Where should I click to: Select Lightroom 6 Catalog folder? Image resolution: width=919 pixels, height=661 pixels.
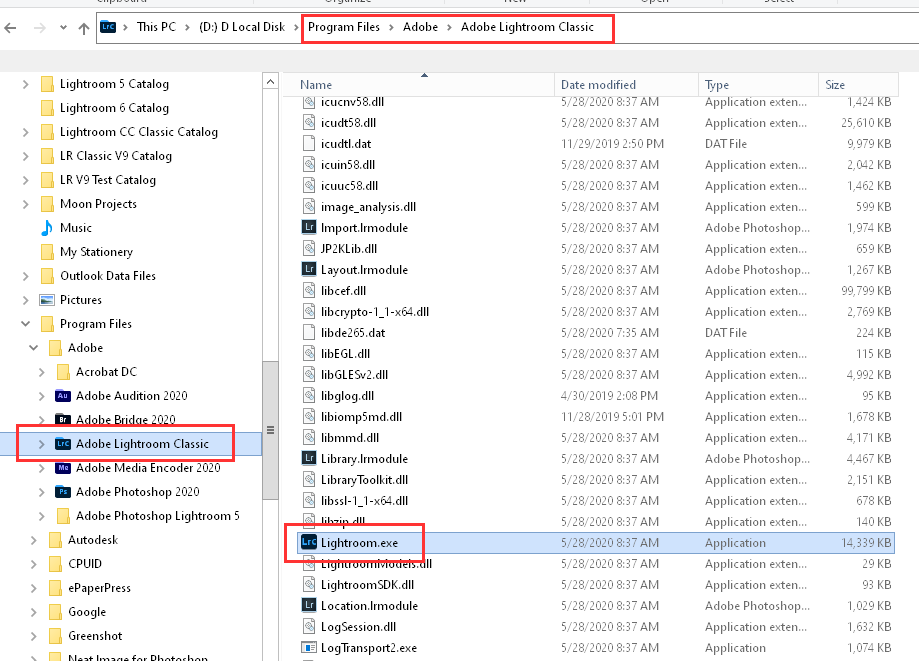tap(114, 108)
